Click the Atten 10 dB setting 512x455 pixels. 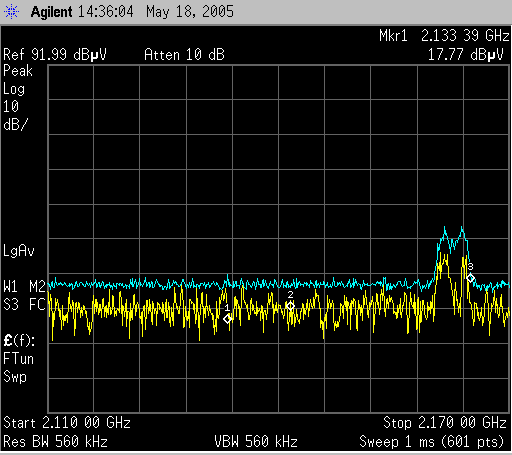[184, 54]
